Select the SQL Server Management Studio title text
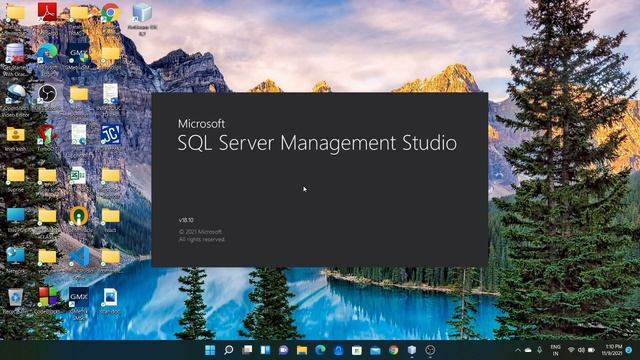Screen dimensions: 640x360 click(317, 143)
